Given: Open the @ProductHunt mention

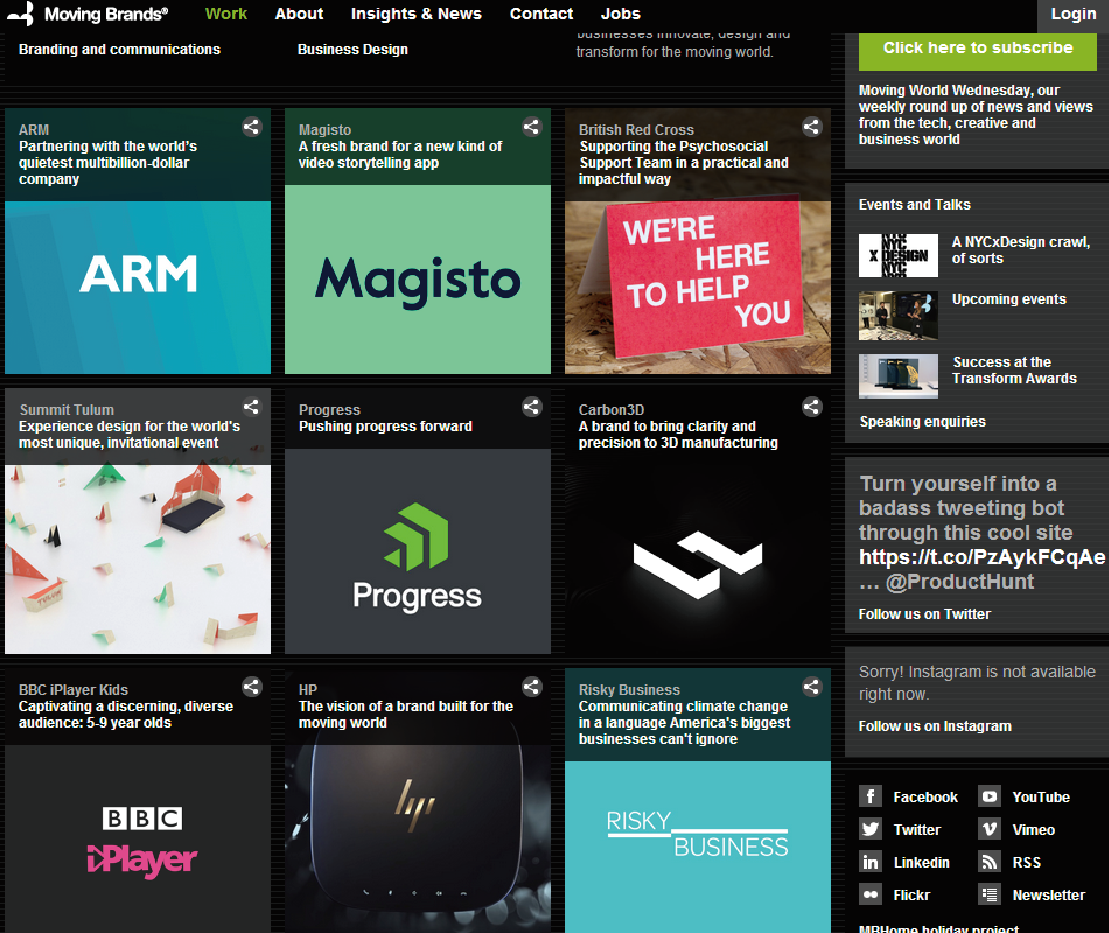Looking at the screenshot, I should (960, 581).
